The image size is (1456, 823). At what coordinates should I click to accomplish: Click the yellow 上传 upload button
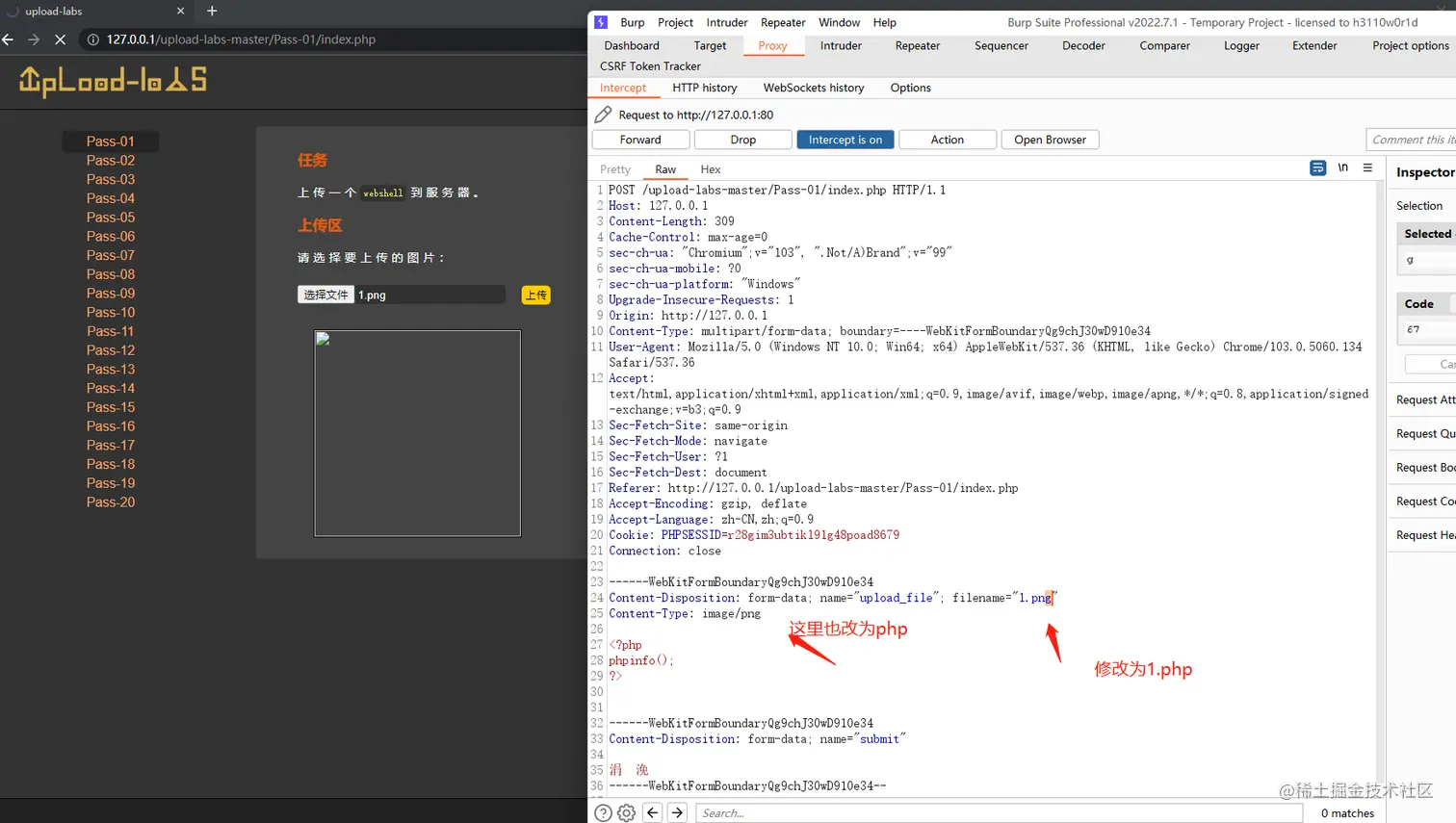tap(536, 295)
